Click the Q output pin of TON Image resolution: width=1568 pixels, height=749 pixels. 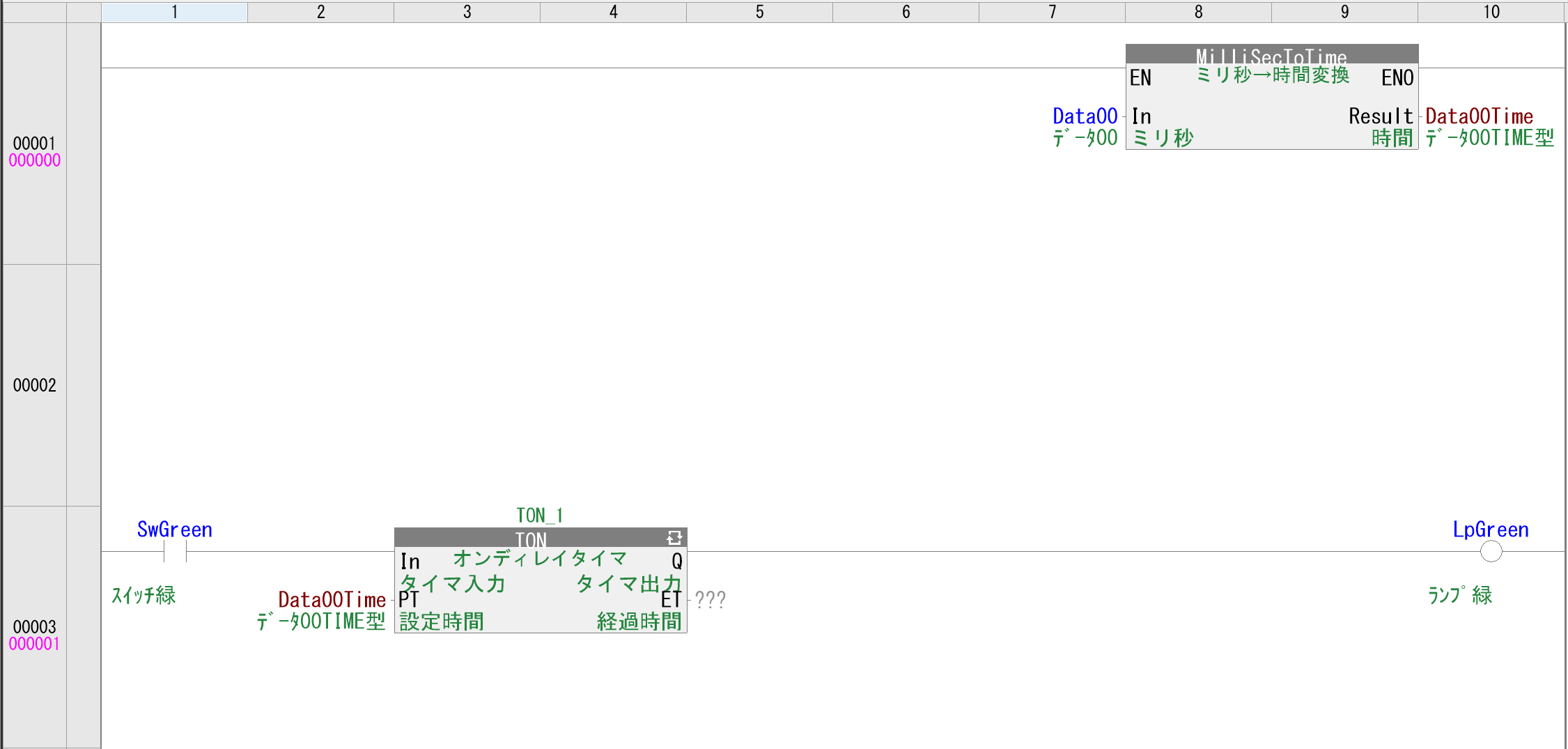coord(676,561)
